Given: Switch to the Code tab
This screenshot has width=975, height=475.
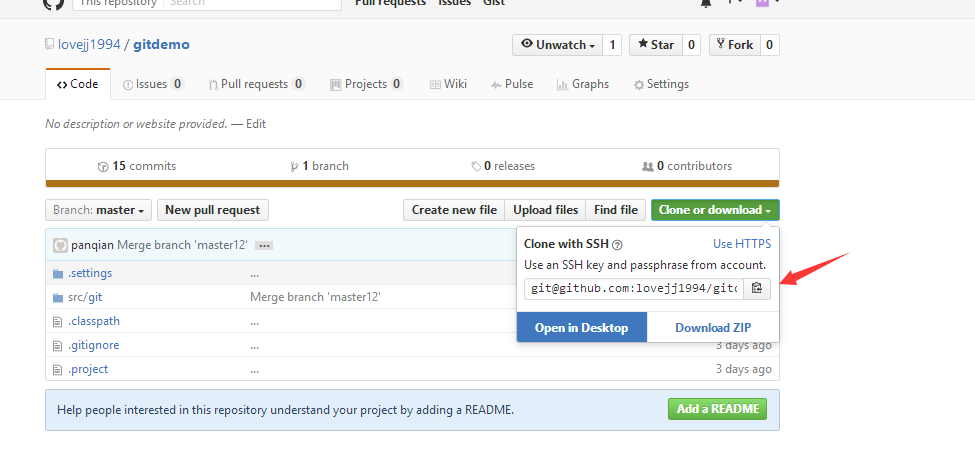Looking at the screenshot, I should pyautogui.click(x=78, y=84).
